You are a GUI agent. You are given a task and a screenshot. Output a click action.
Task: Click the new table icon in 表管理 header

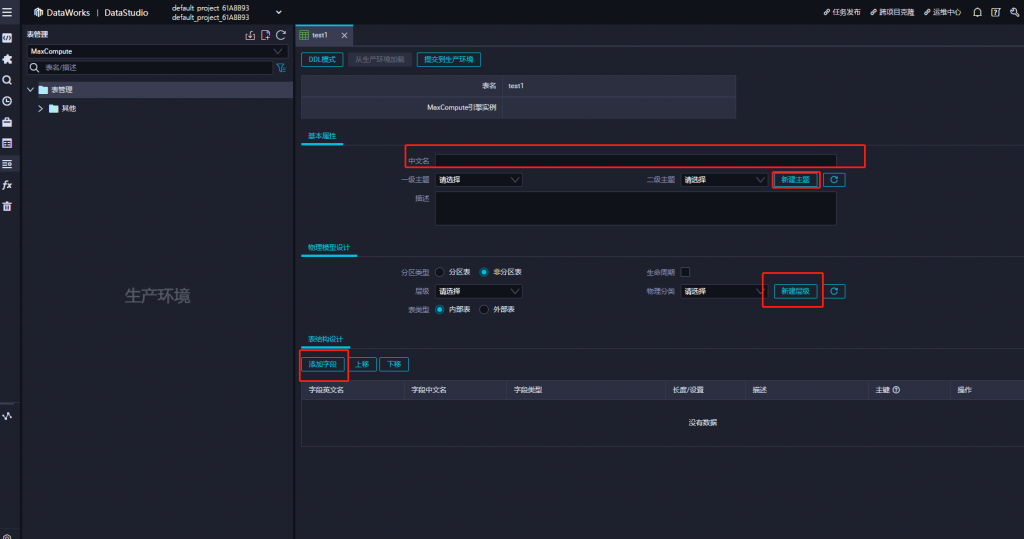pyautogui.click(x=265, y=35)
